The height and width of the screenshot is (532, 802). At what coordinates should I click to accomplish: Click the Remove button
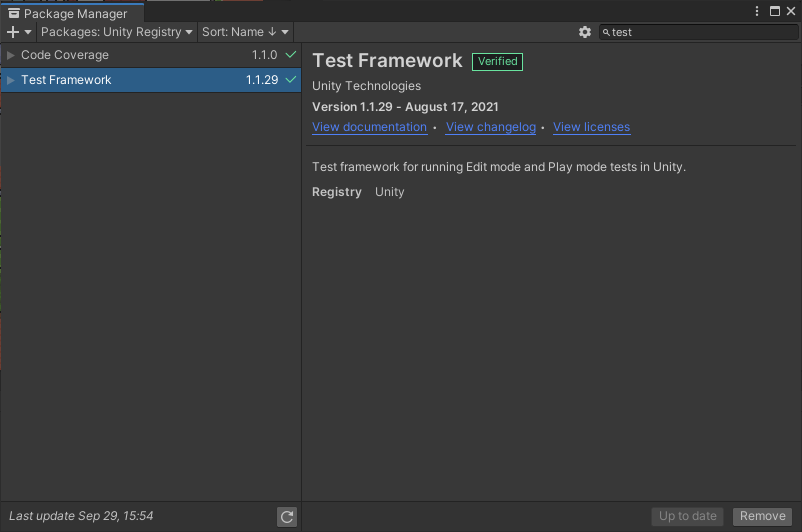pos(762,516)
